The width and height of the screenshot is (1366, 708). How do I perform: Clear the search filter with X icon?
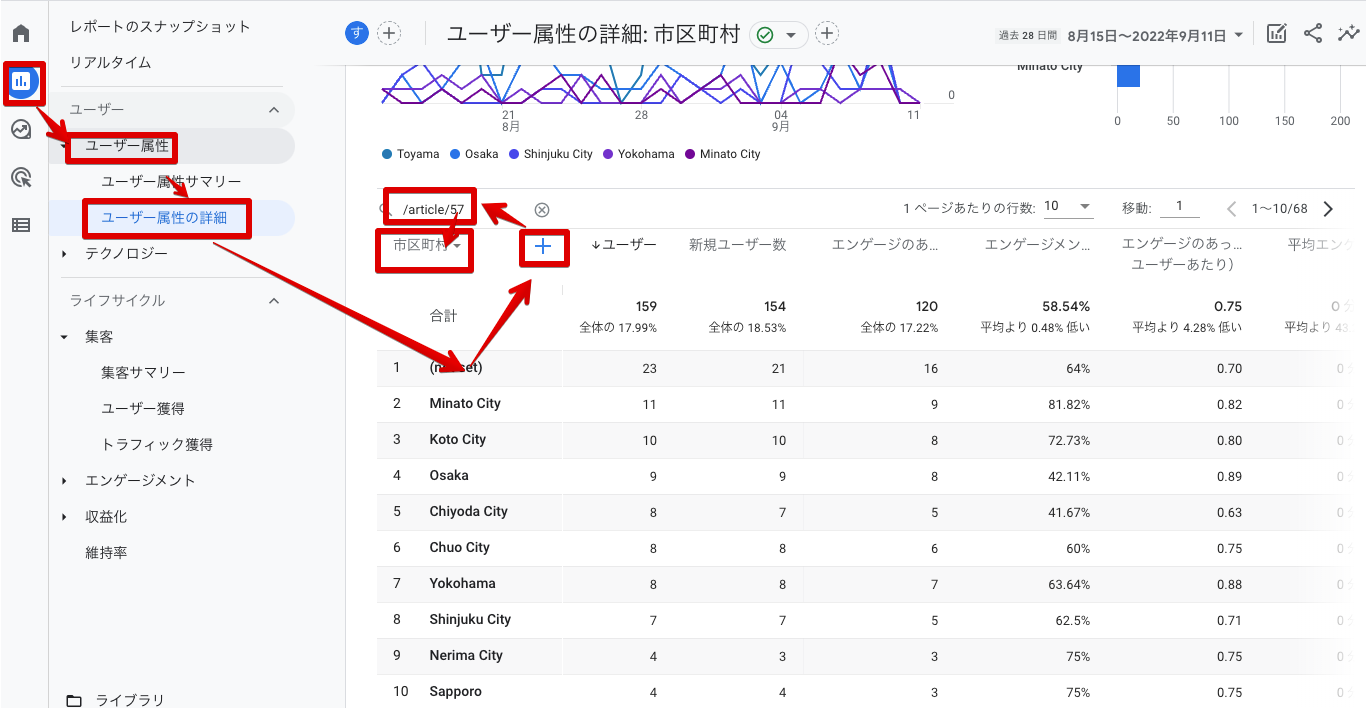pos(542,210)
